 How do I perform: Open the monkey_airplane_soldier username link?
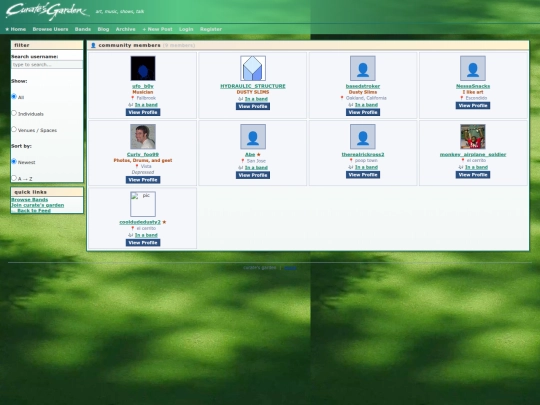point(473,155)
